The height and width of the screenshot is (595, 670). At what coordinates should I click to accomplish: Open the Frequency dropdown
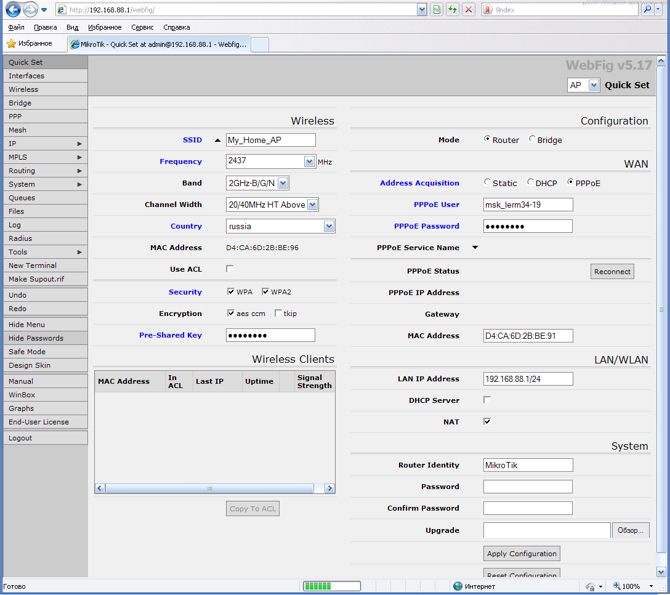[x=309, y=161]
